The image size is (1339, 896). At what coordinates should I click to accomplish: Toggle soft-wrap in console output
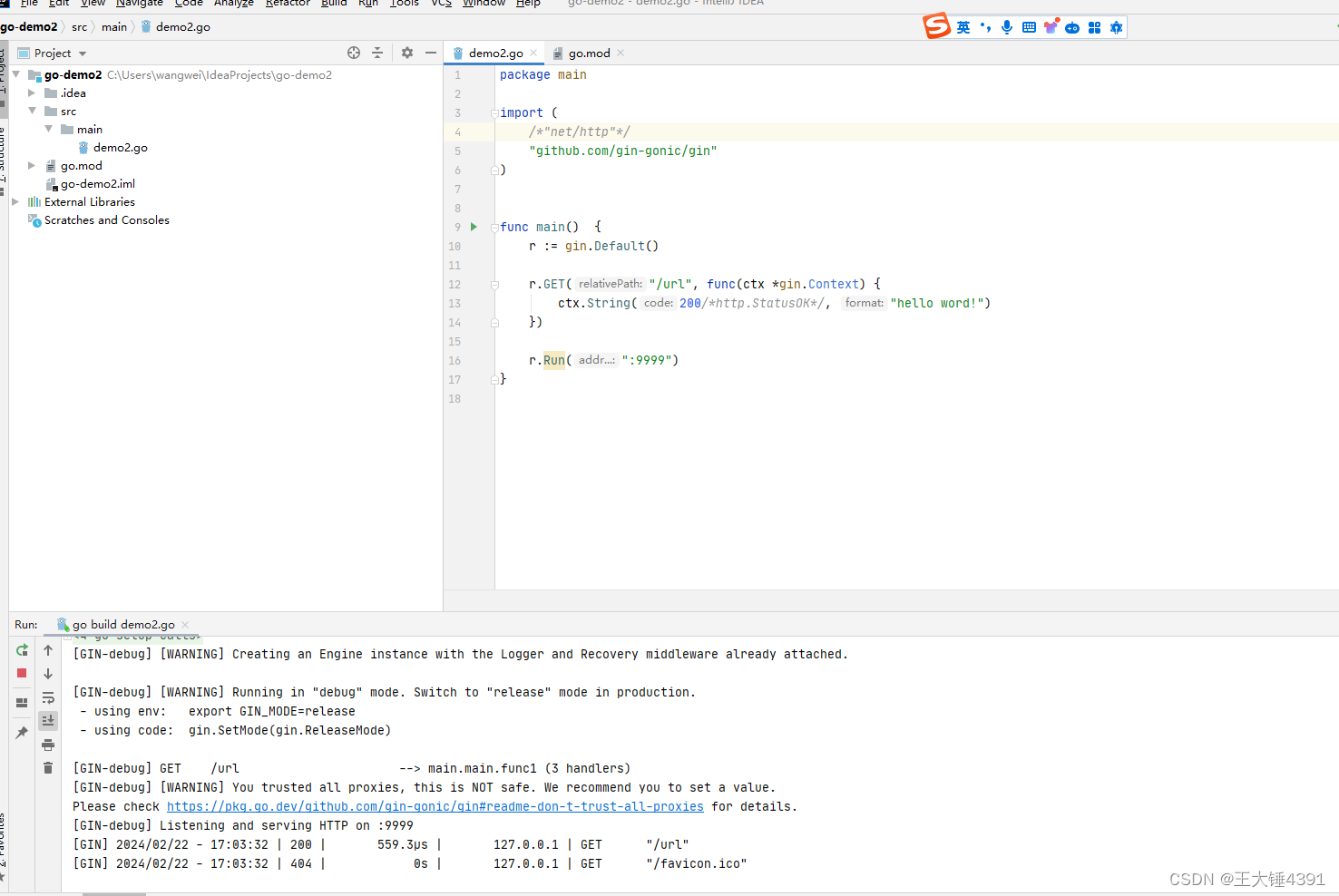(48, 698)
